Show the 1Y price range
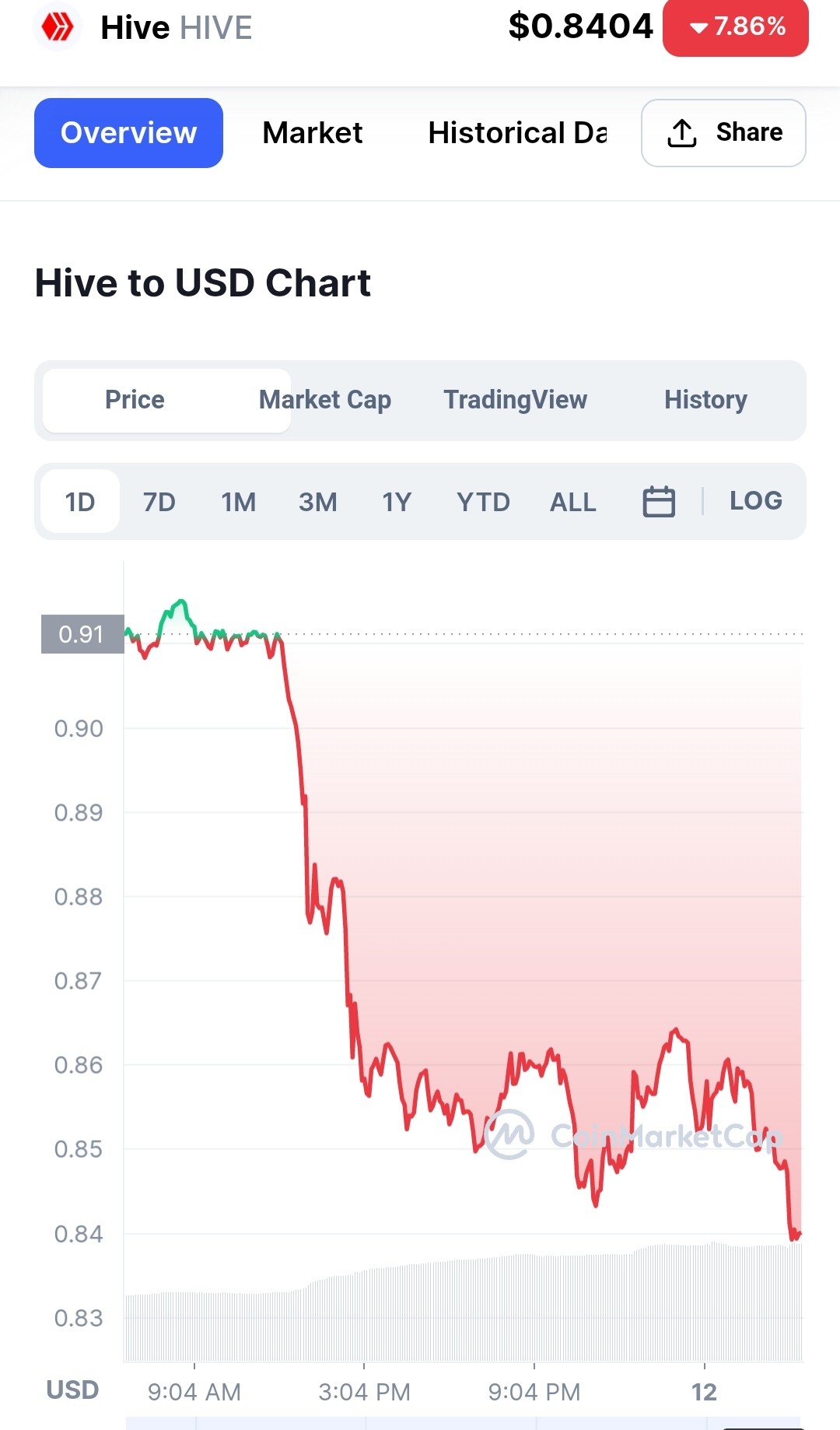Screen dimensions: 840x1430 [x=397, y=502]
